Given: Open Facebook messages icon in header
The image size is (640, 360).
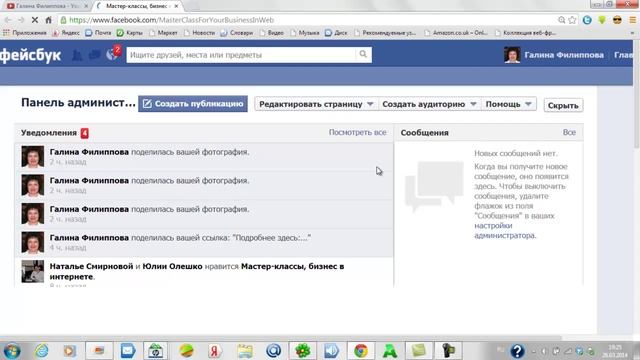Looking at the screenshot, I should (x=94, y=55).
